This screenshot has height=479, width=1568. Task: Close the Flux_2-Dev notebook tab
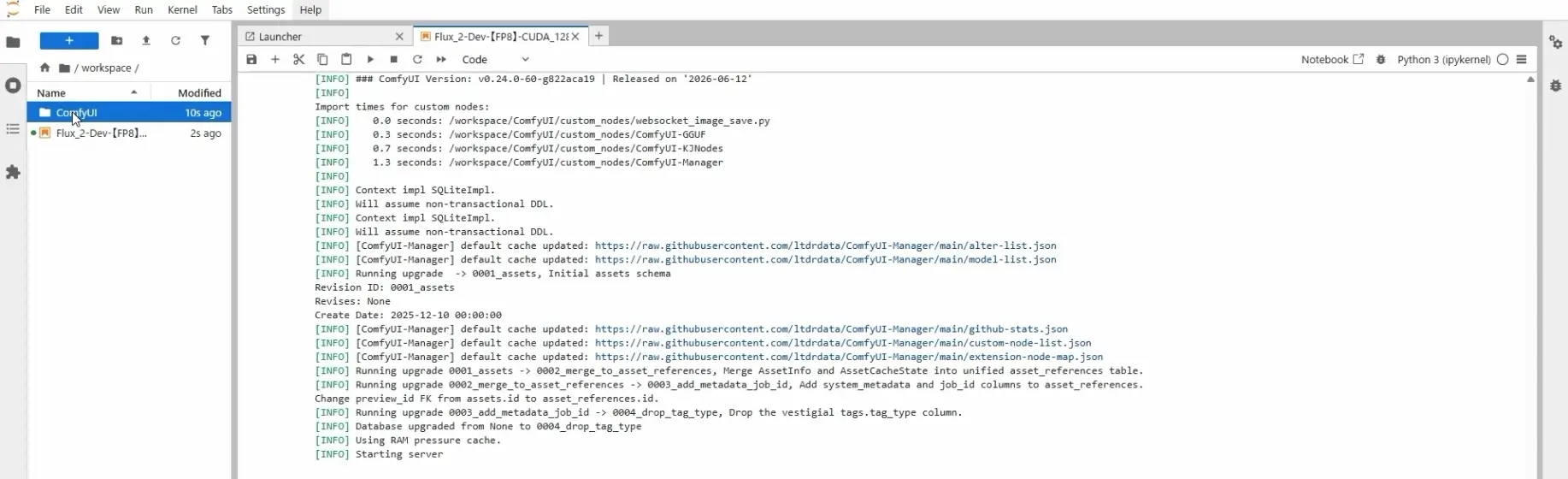click(x=575, y=37)
